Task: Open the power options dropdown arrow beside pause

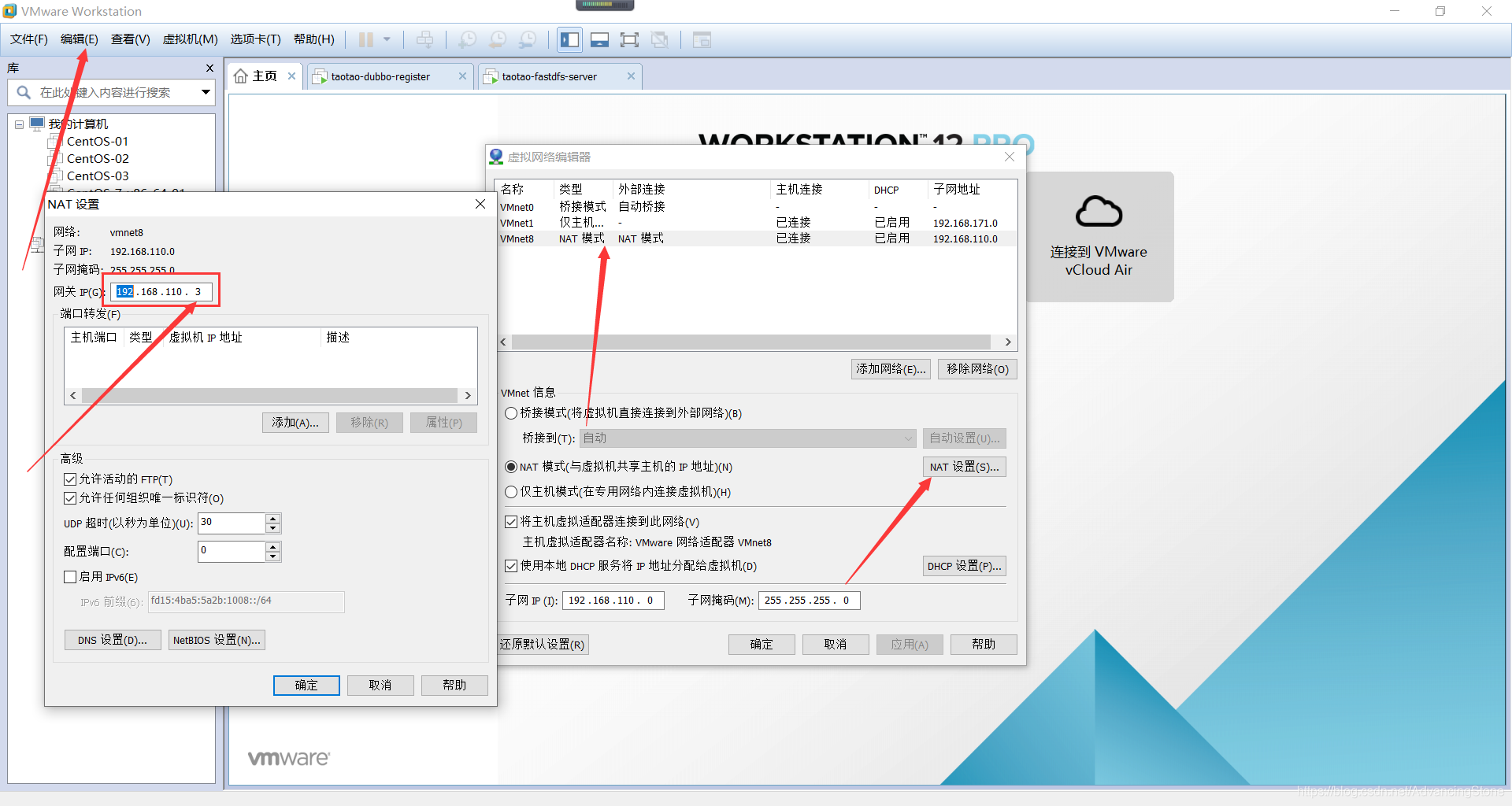Action: [x=387, y=39]
